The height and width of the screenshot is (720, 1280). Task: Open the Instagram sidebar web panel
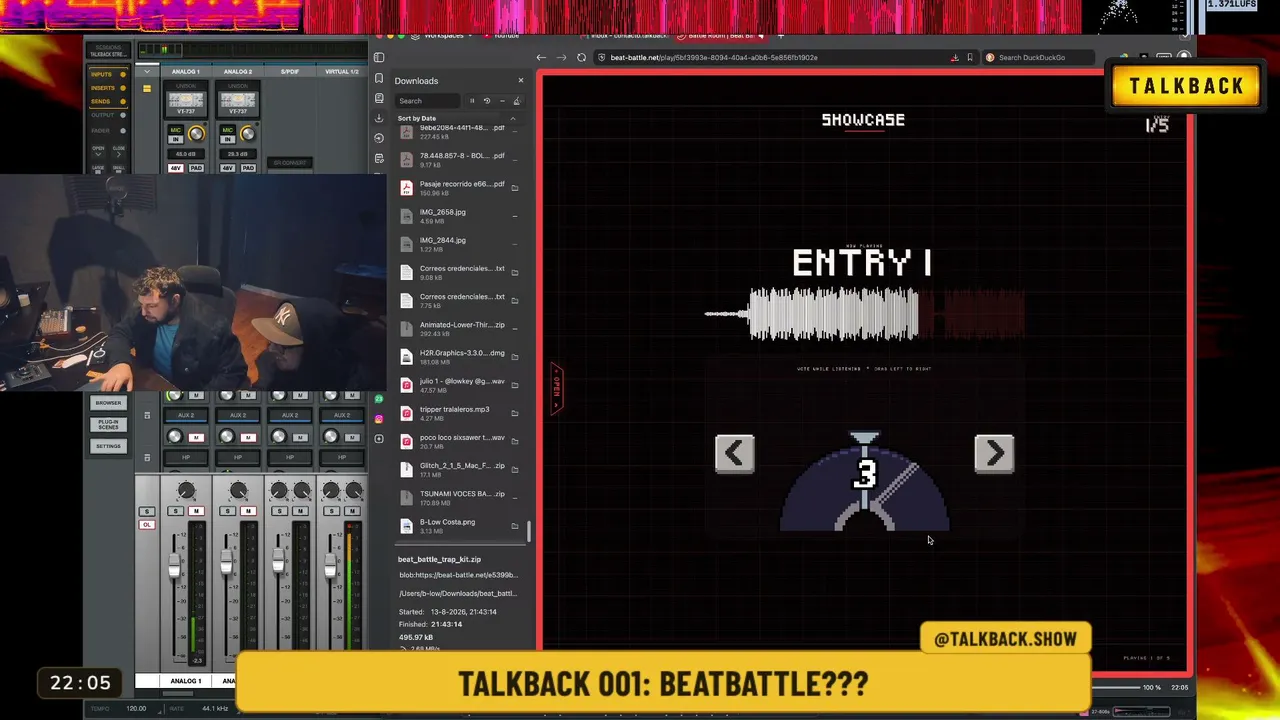379,418
